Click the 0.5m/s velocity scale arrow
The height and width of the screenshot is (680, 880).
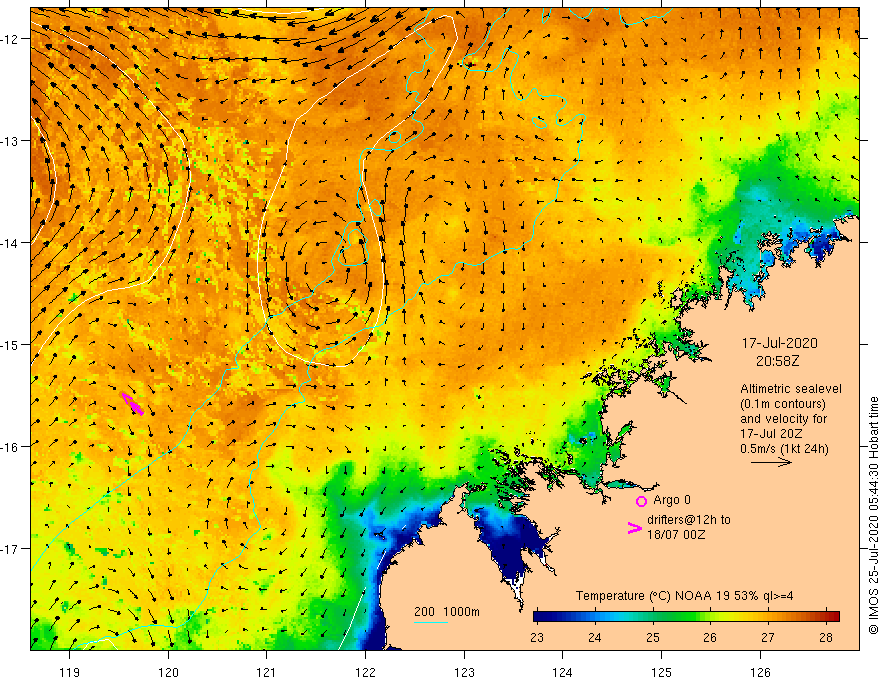point(771,462)
